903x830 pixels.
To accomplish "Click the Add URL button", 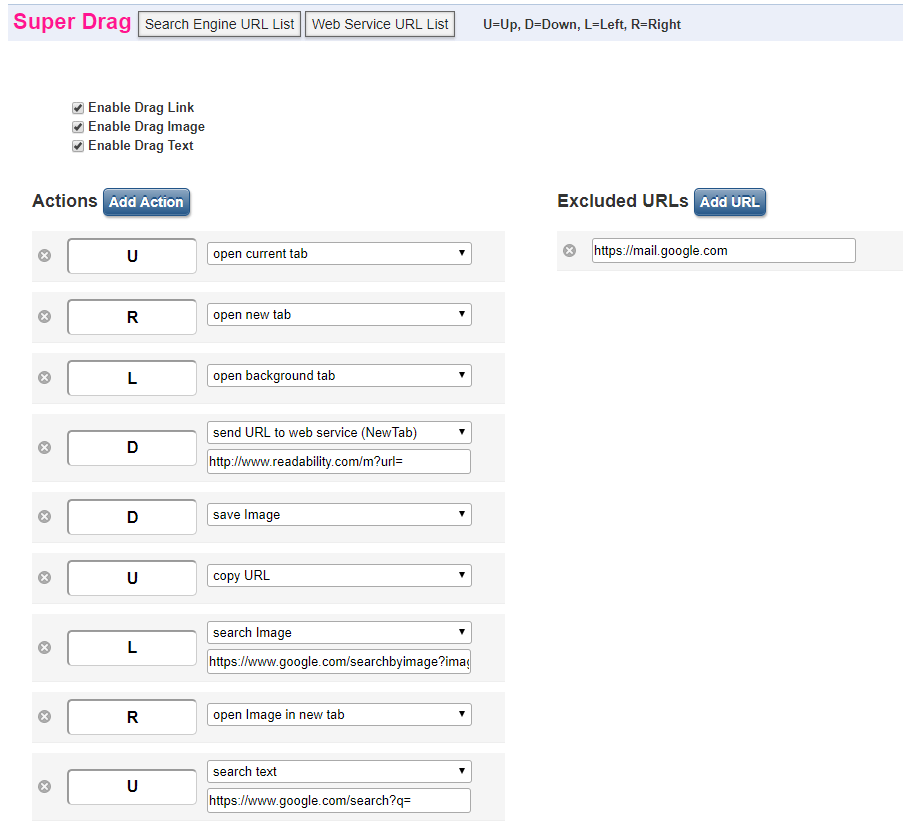I will point(730,202).
